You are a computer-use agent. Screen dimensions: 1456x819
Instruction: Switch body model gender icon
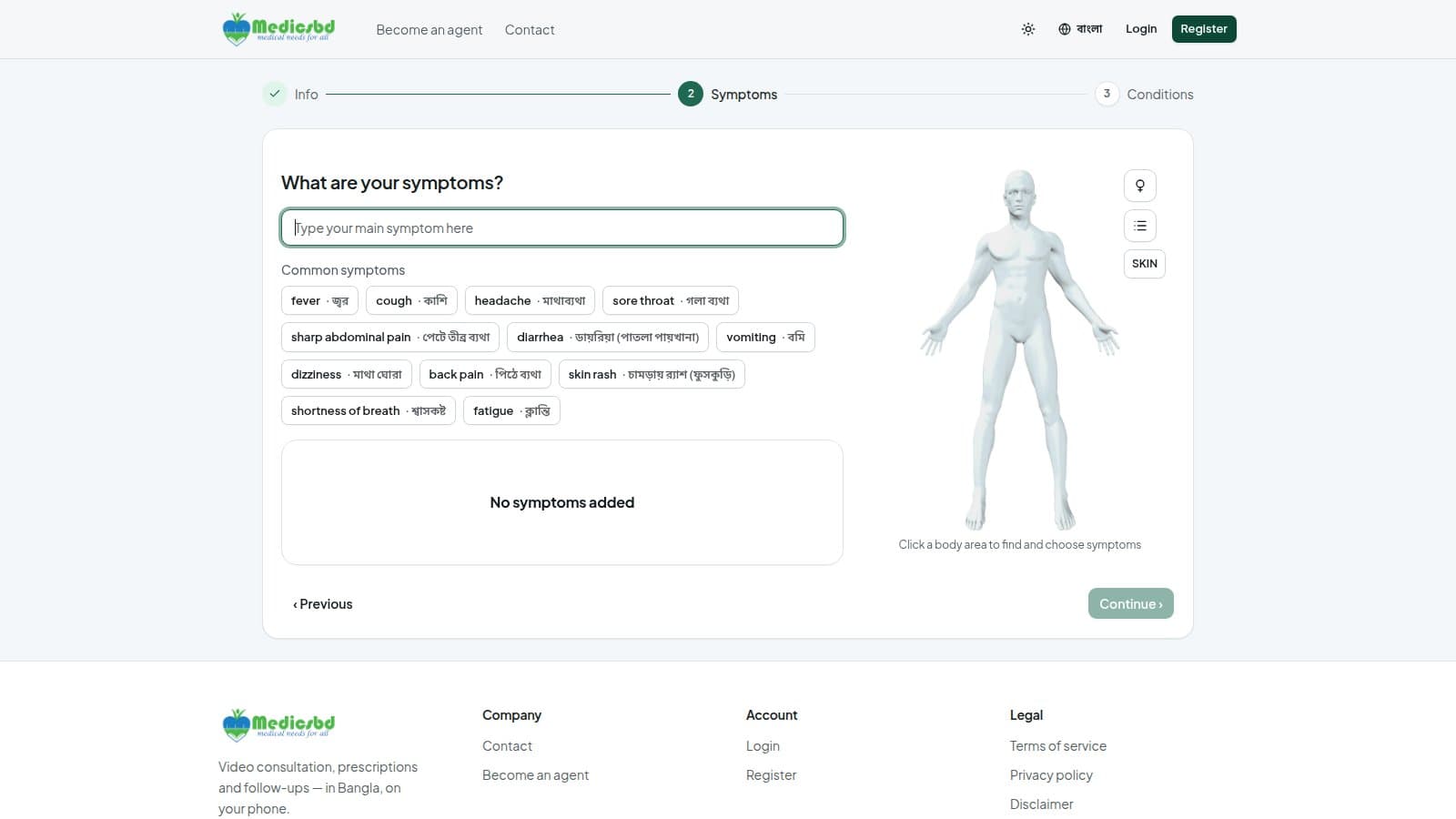(1140, 186)
